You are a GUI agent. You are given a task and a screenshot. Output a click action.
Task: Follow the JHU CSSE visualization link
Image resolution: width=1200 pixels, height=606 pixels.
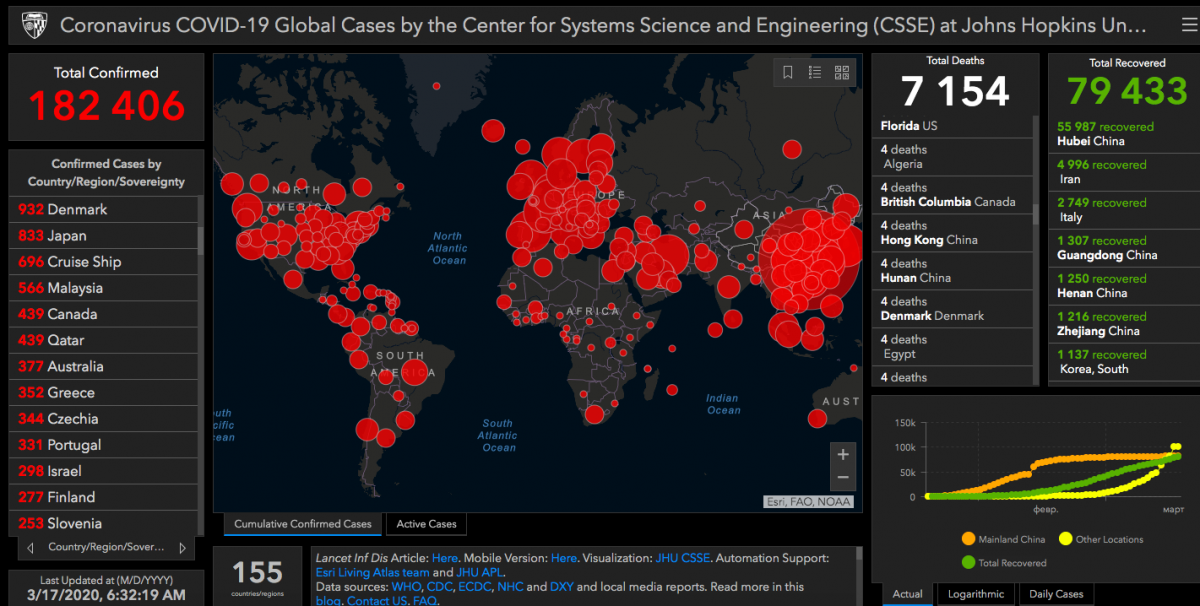pos(682,558)
